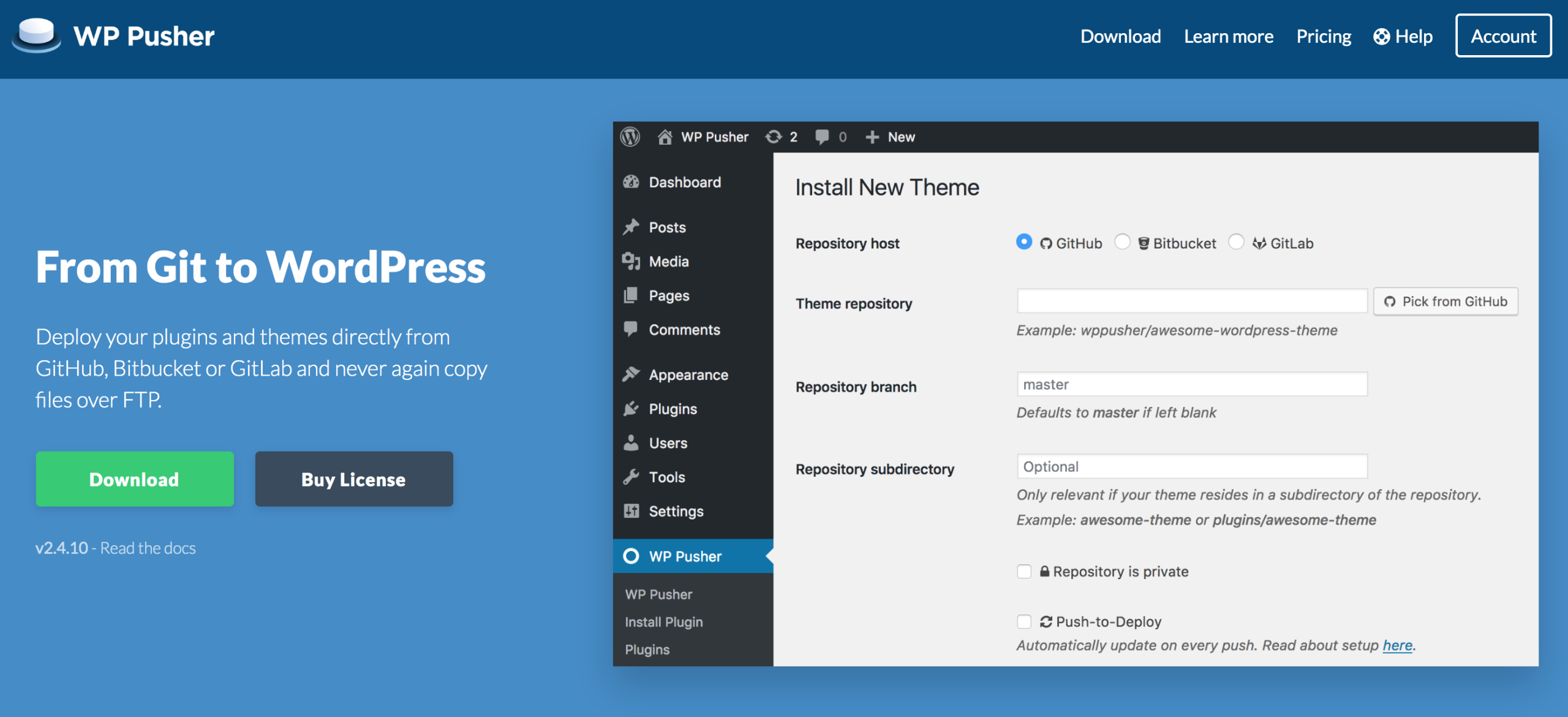Click the green Download button

(x=135, y=479)
